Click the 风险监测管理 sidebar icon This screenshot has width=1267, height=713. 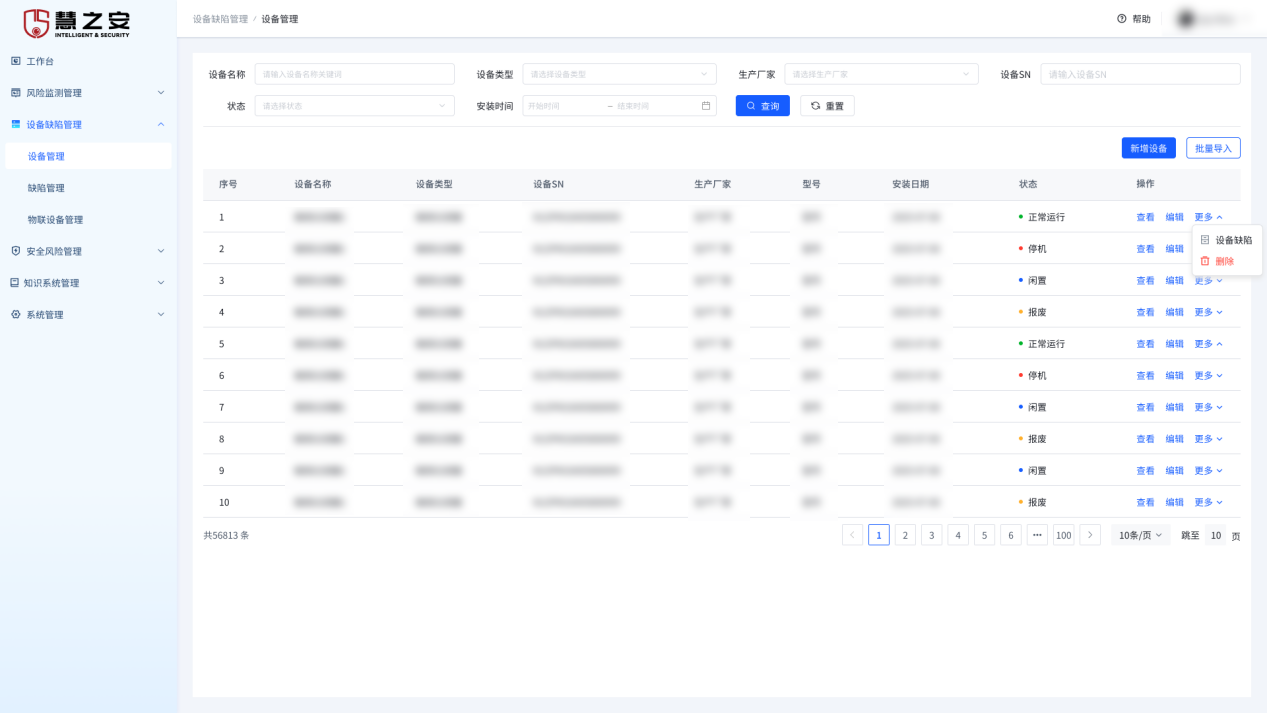[15, 93]
